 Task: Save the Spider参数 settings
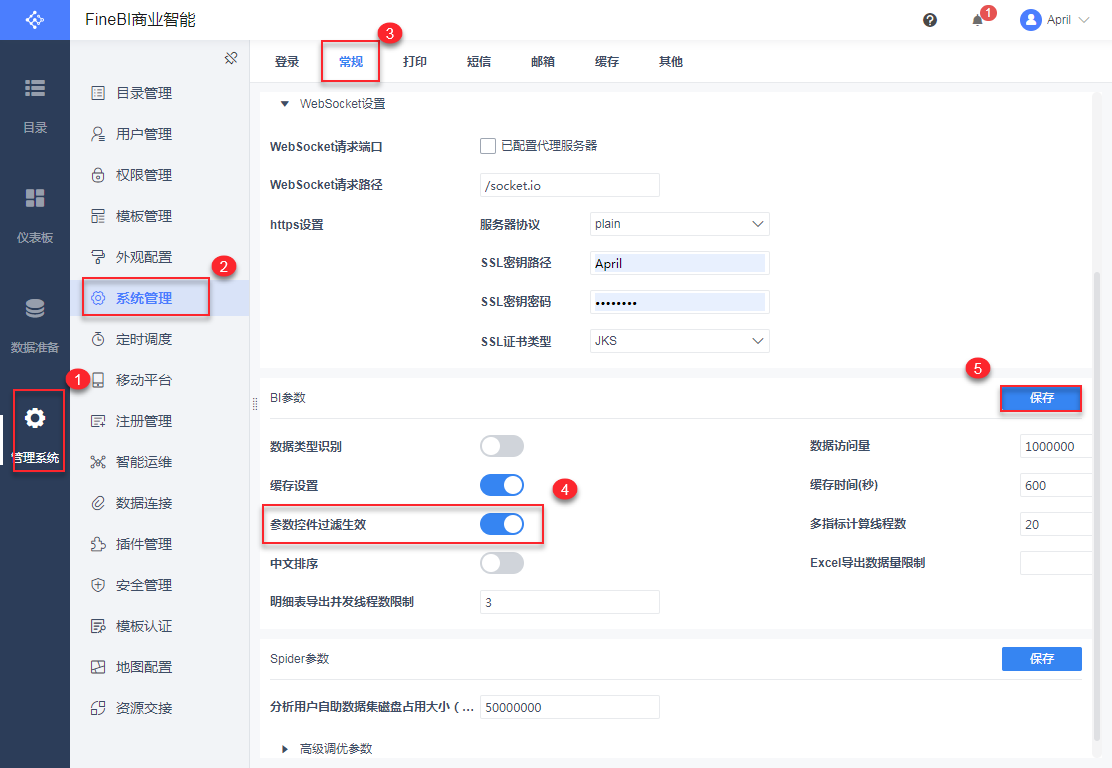coord(1041,659)
